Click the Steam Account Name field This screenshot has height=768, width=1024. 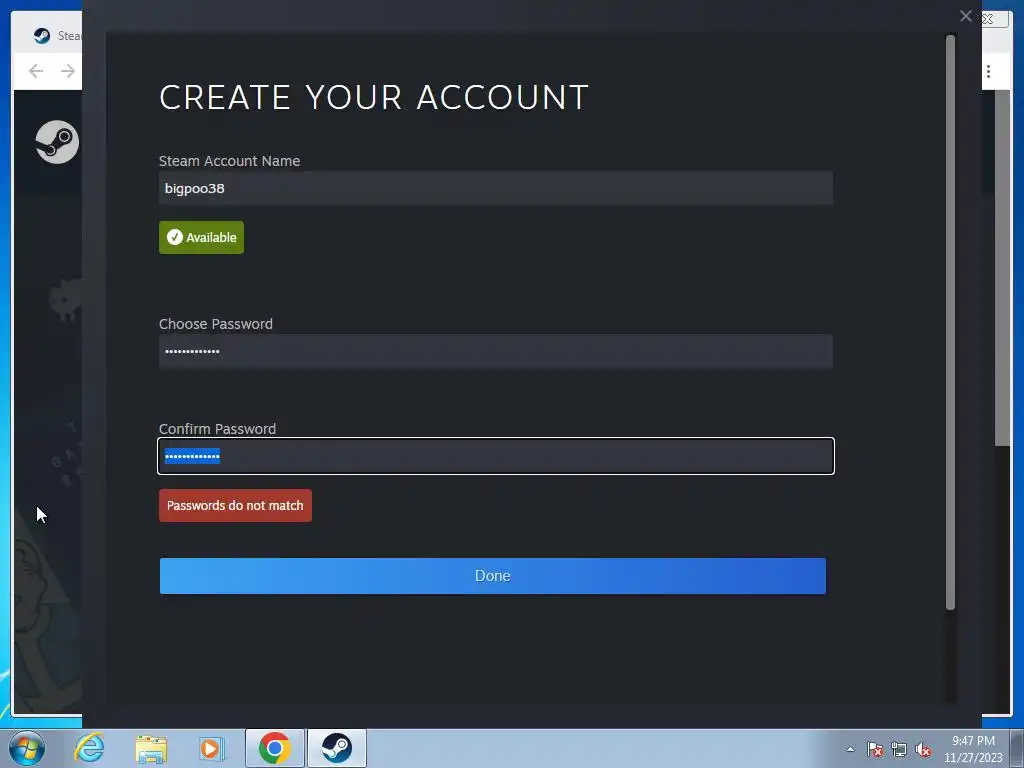point(496,188)
